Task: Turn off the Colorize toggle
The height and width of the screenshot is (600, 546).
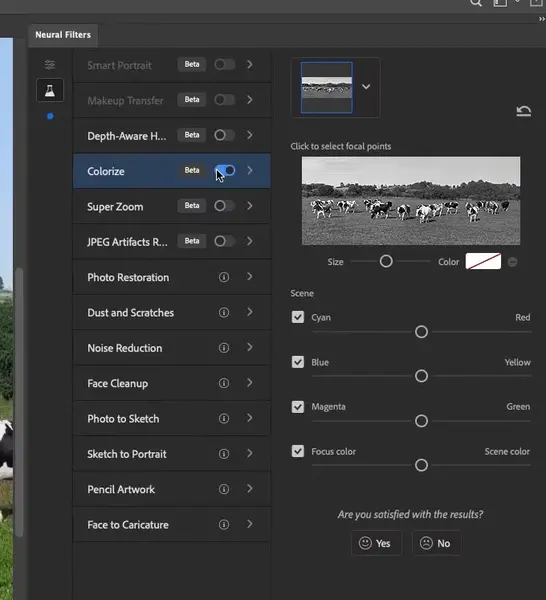Action: tap(225, 171)
